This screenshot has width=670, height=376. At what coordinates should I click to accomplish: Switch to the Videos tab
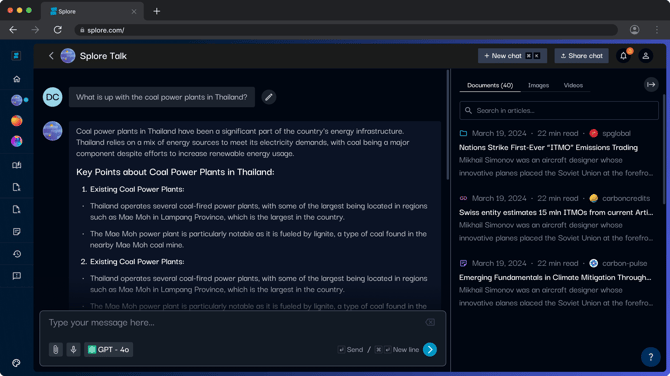[573, 85]
